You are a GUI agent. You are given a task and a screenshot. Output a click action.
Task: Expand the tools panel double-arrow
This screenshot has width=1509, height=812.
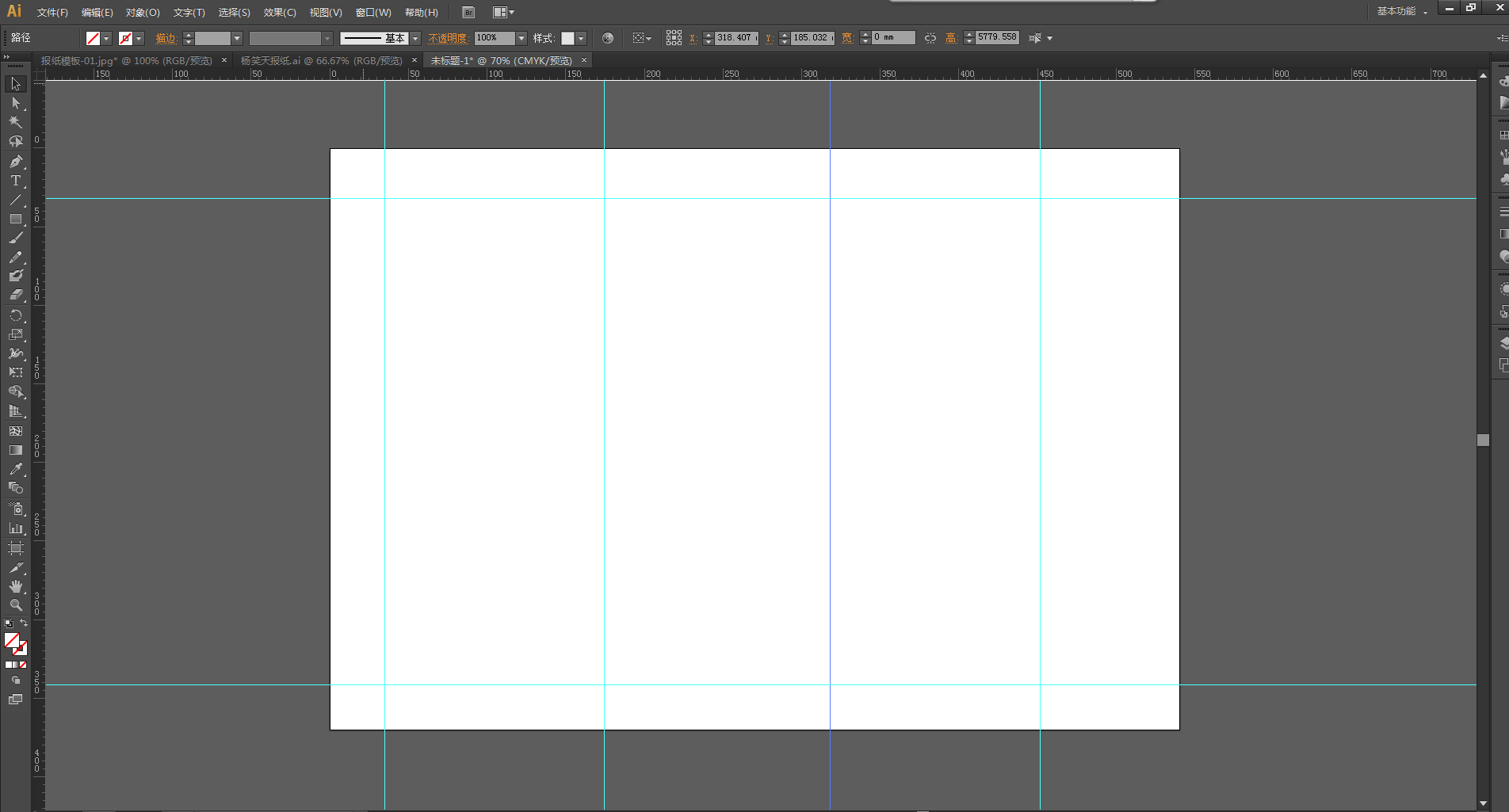point(6,57)
